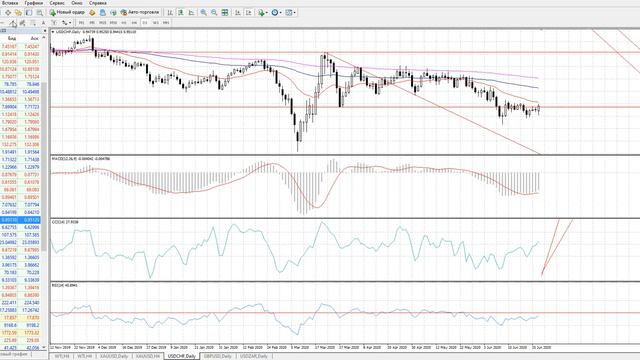Click the triangle beside USDCHF,Daily chart title

pyautogui.click(x=53, y=31)
